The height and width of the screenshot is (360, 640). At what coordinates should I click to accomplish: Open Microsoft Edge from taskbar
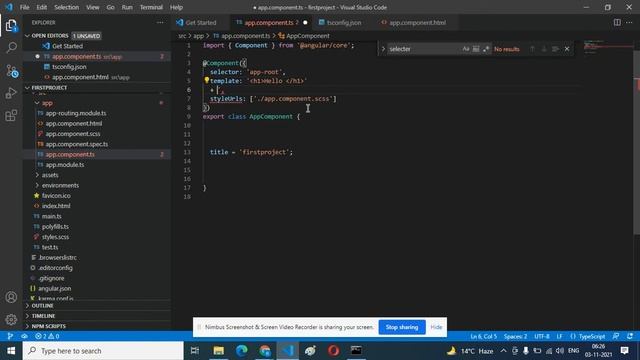click(x=242, y=351)
